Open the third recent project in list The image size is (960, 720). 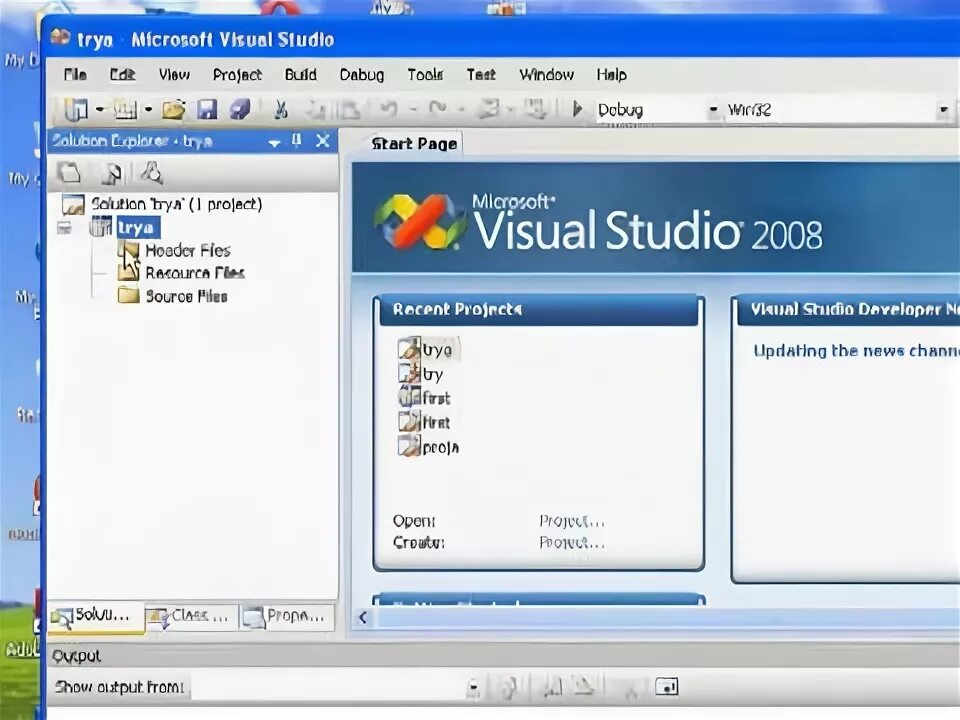(425, 398)
